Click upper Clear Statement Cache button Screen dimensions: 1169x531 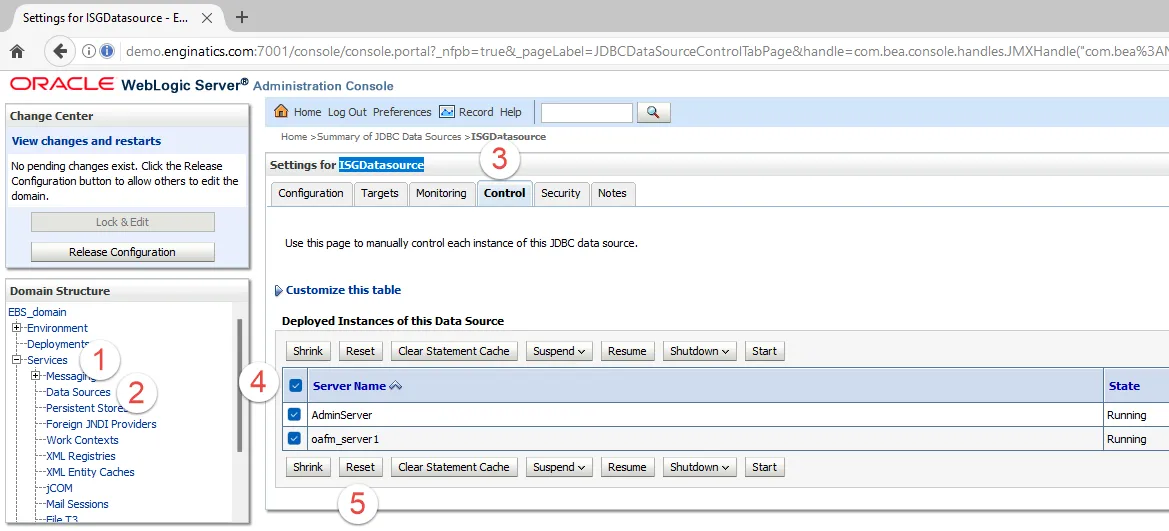454,351
